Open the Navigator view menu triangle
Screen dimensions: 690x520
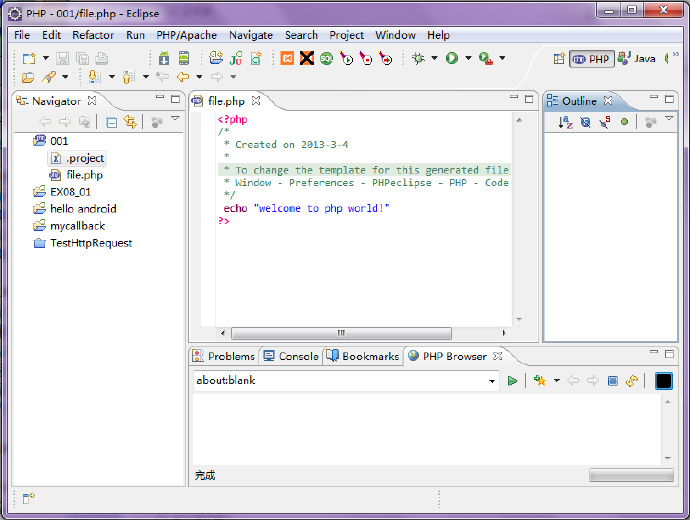pyautogui.click(x=175, y=118)
